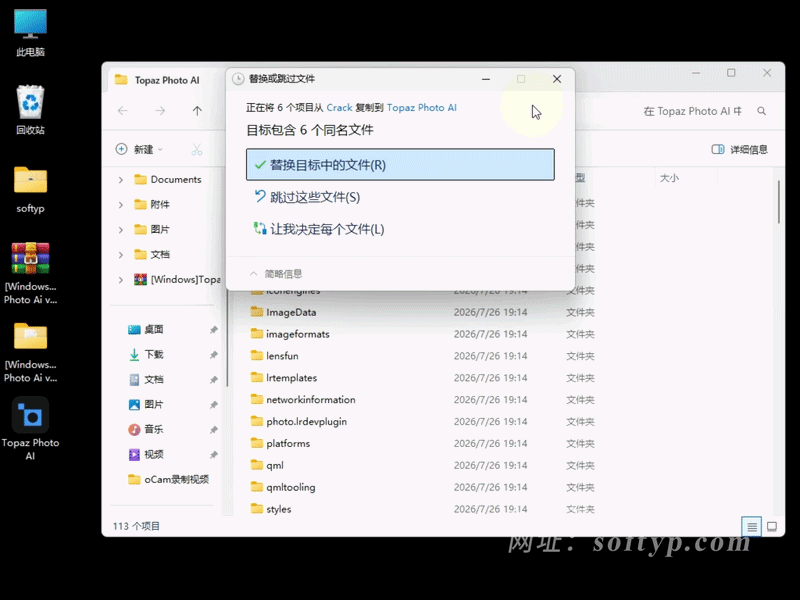Switch to large thumbnails view in the status bar
Image resolution: width=800 pixels, height=600 pixels.
coord(772,527)
